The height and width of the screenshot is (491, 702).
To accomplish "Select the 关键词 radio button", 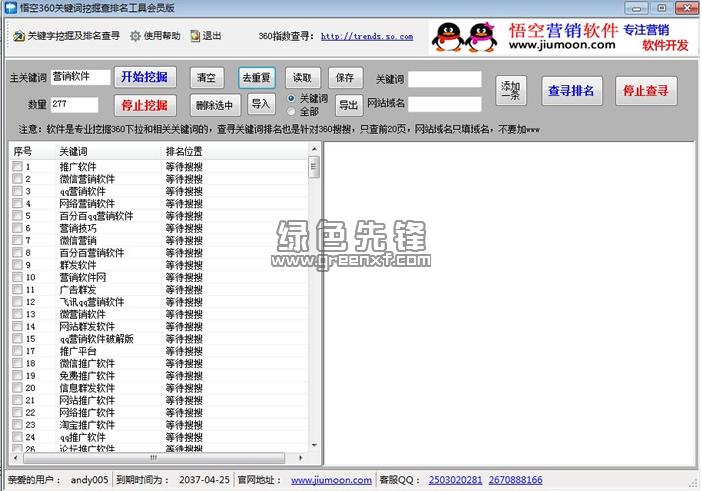I will pyautogui.click(x=291, y=98).
